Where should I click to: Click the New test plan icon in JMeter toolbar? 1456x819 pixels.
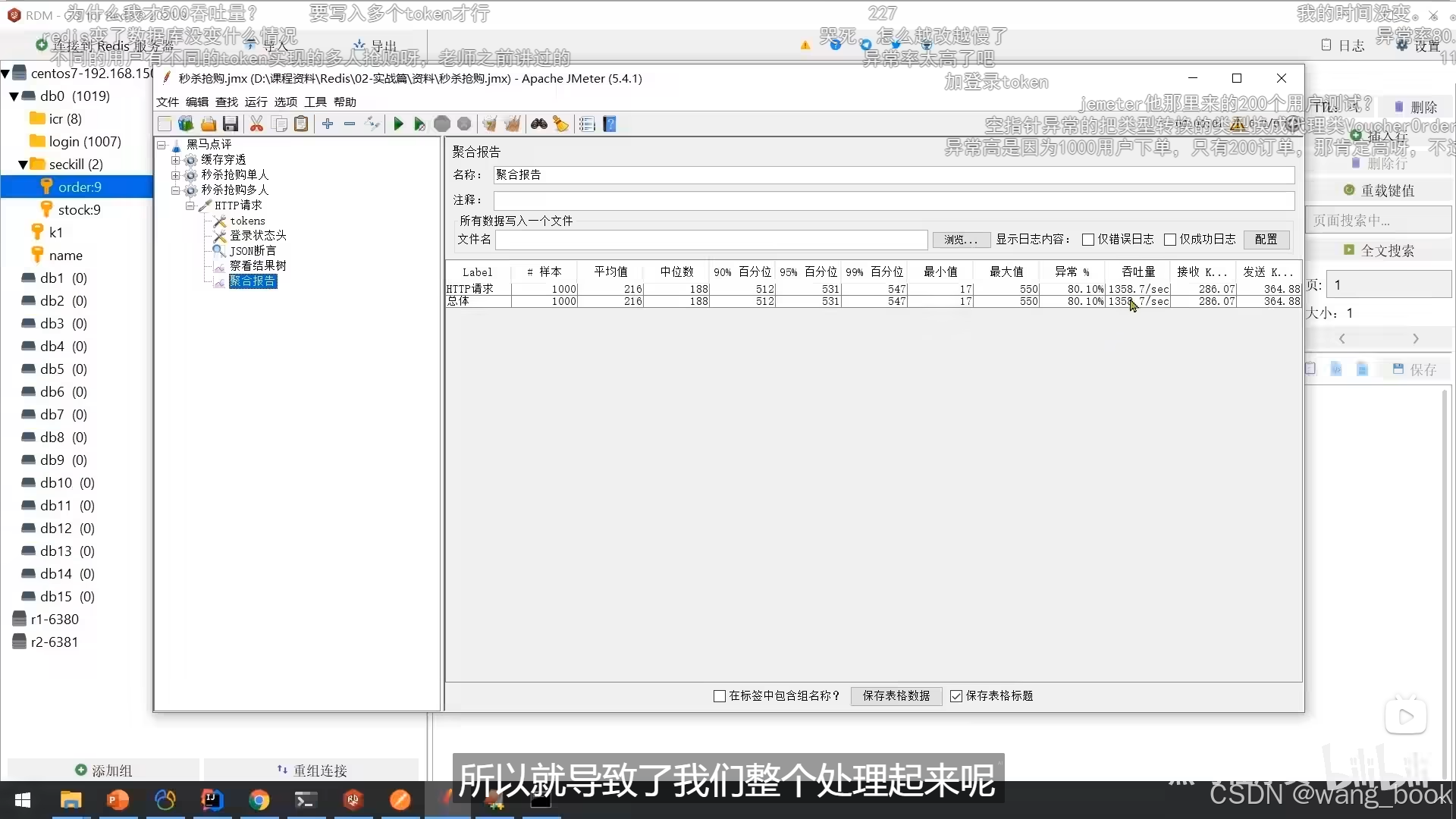coord(165,124)
